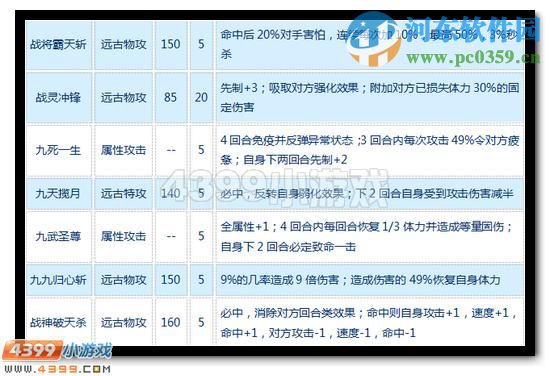Viewport: 550px width, 376px height.
Task: Click description starting 9%的几率造成9倍伤害
Action: click(x=360, y=280)
